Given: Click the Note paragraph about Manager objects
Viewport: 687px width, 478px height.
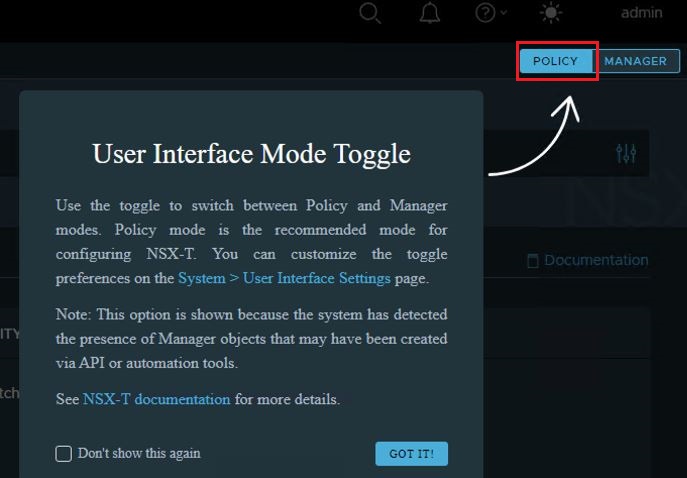Looking at the screenshot, I should pos(251,338).
